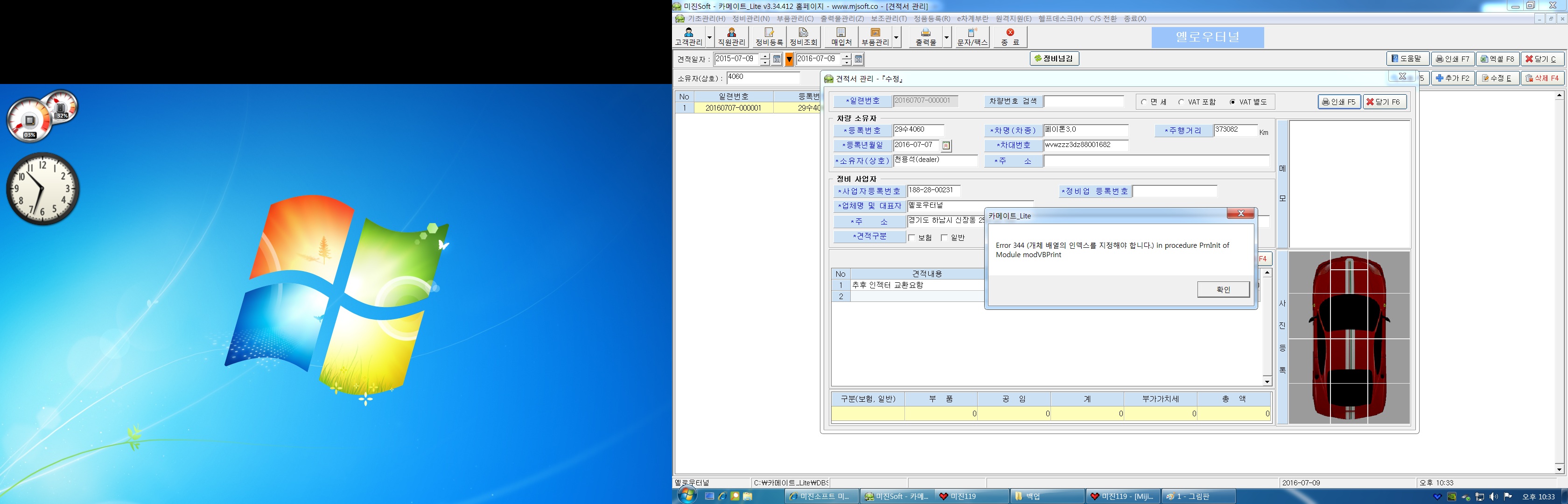Increase end date with its up spinner

pyautogui.click(x=846, y=56)
